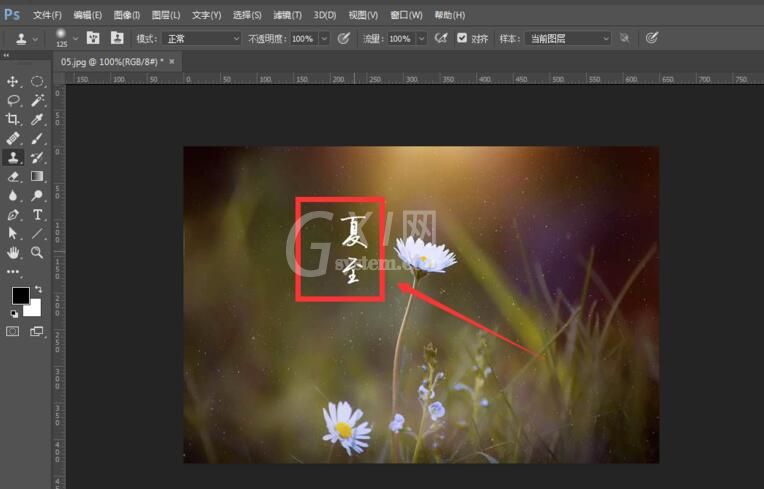Select the Elliptical Marquee tool
Viewport: 764px width, 489px height.
(37, 81)
